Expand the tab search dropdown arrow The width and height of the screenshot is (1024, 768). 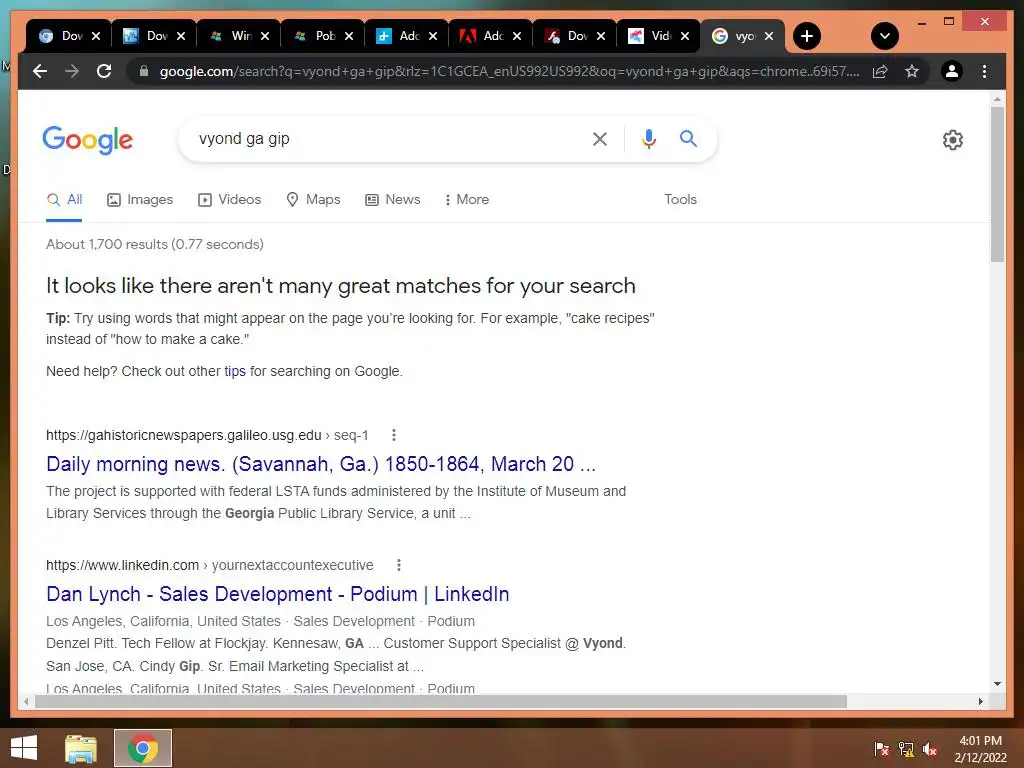click(x=885, y=36)
